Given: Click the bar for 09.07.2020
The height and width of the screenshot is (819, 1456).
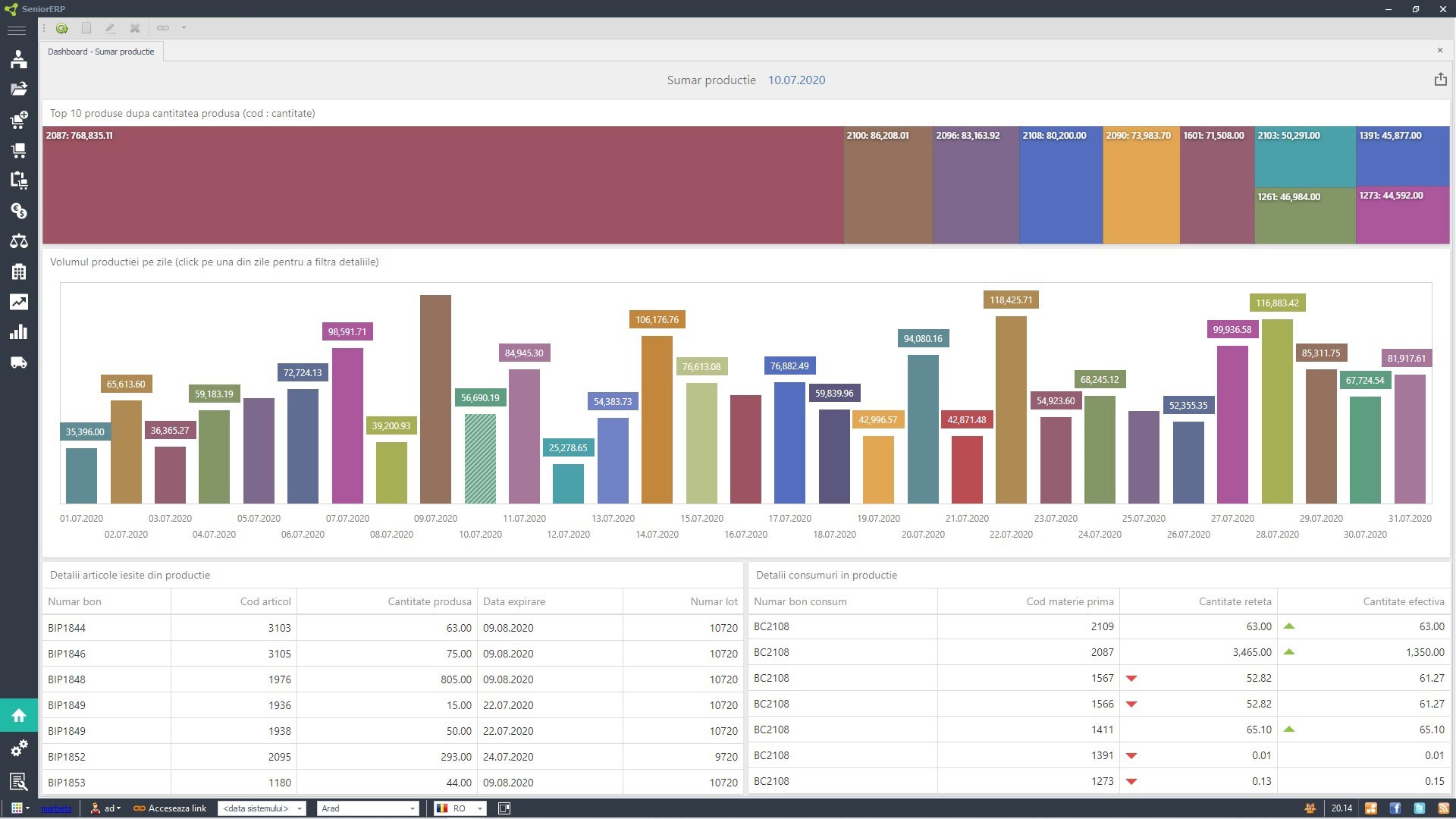Looking at the screenshot, I should [435, 399].
